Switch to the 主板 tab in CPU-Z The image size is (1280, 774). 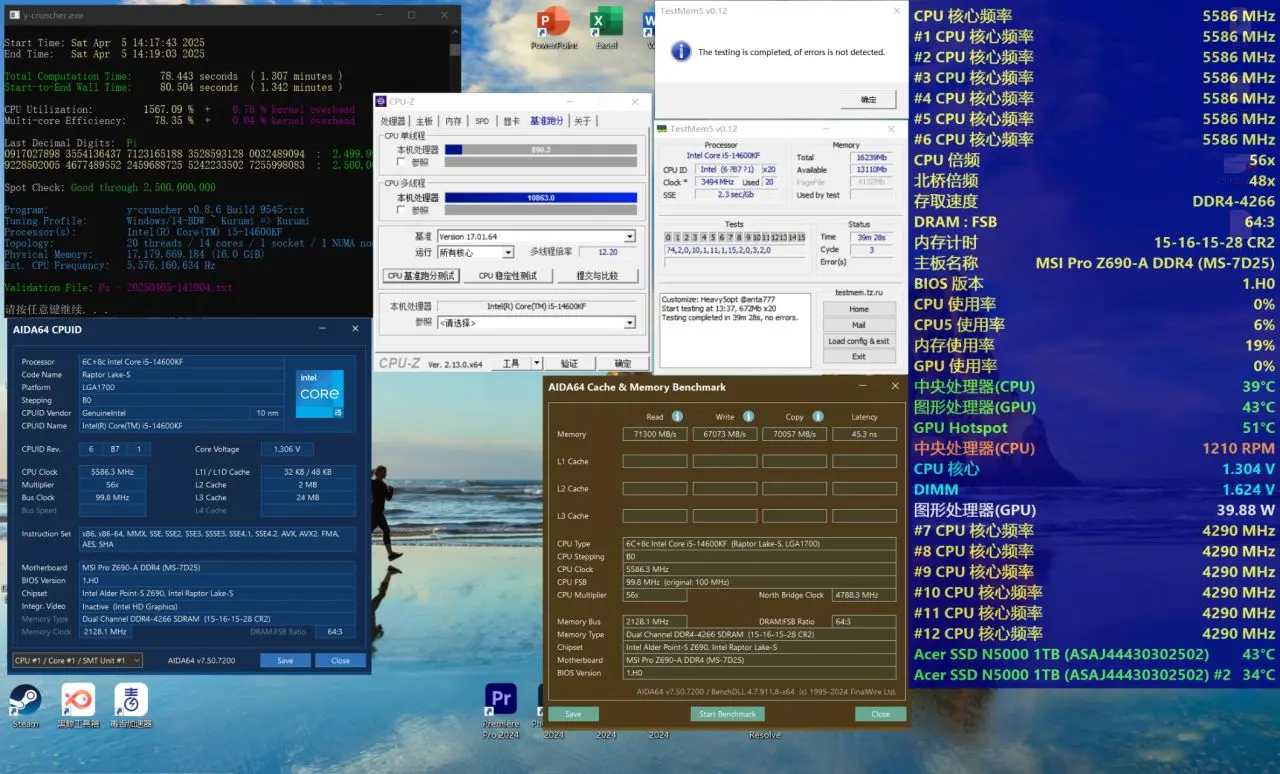pyautogui.click(x=424, y=121)
